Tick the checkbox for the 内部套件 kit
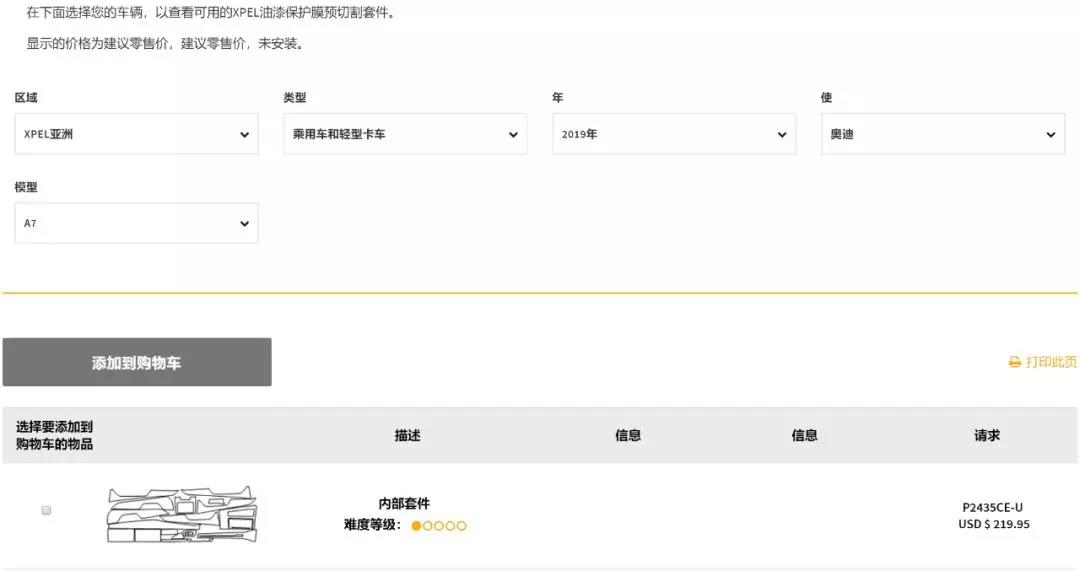Screen dimensions: 1080x571 [x=46, y=510]
